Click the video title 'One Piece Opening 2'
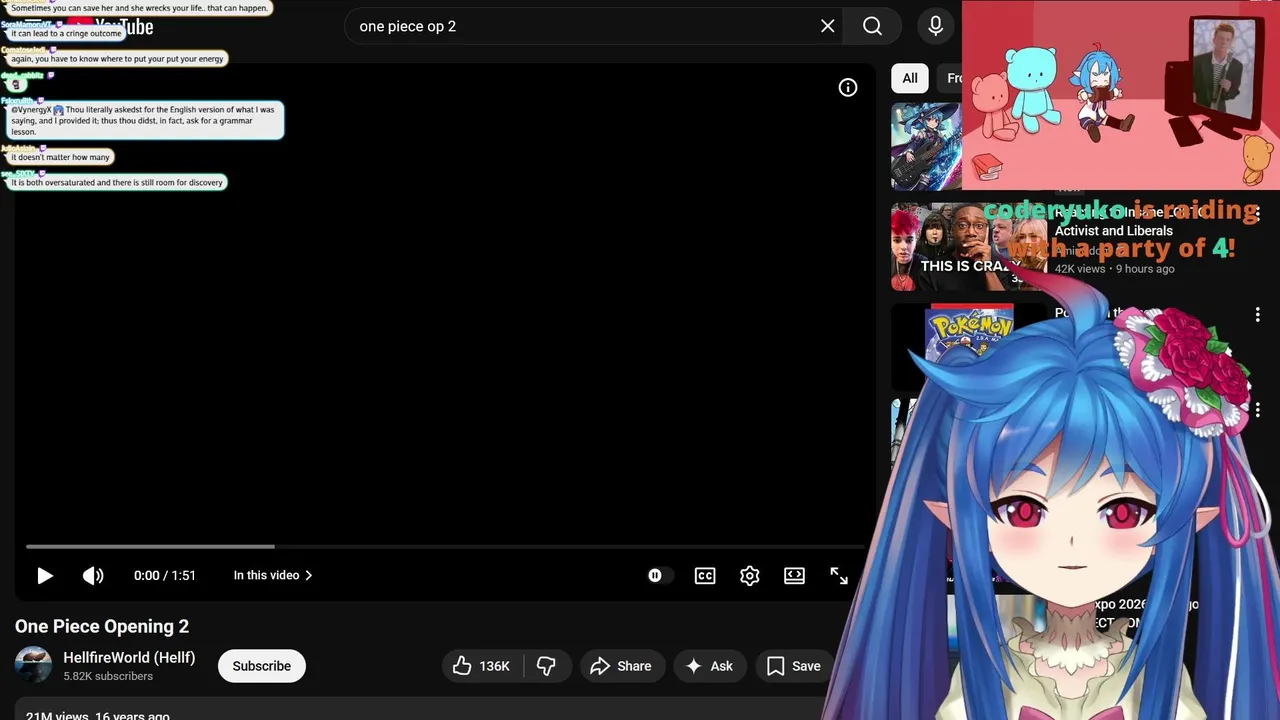 pyautogui.click(x=102, y=627)
